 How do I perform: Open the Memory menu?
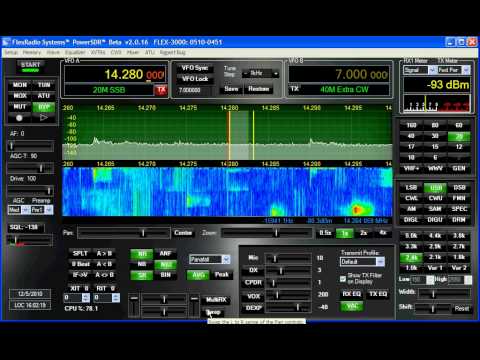[32, 52]
